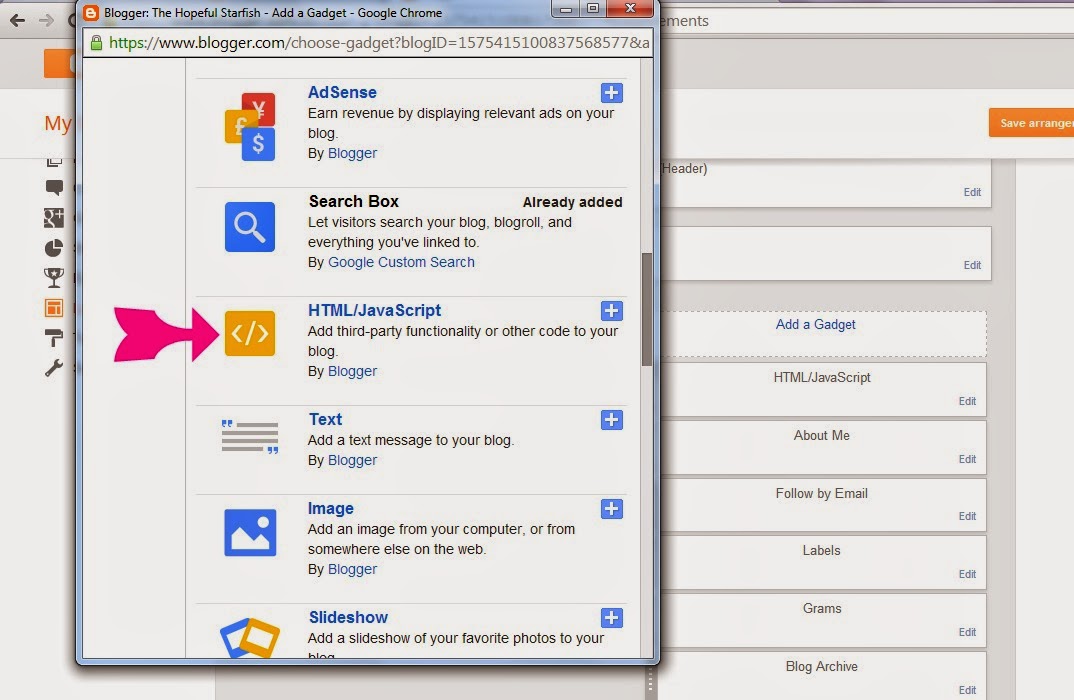Image resolution: width=1074 pixels, height=700 pixels.
Task: Select the AdSense currency icon
Action: tap(250, 127)
